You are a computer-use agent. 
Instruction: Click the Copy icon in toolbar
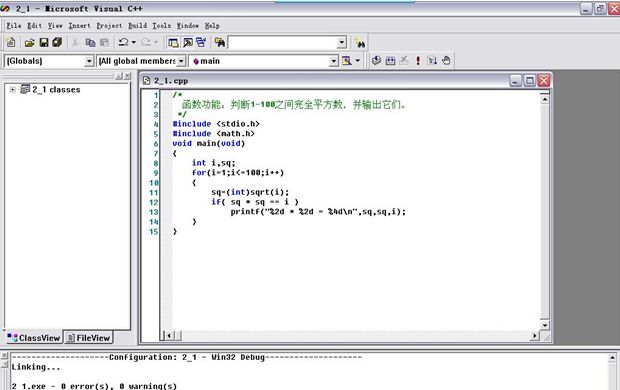point(90,42)
